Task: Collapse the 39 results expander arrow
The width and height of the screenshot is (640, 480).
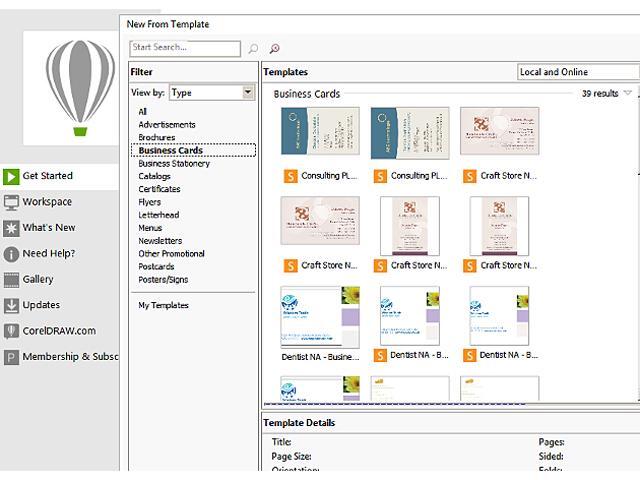Action: 628,94
